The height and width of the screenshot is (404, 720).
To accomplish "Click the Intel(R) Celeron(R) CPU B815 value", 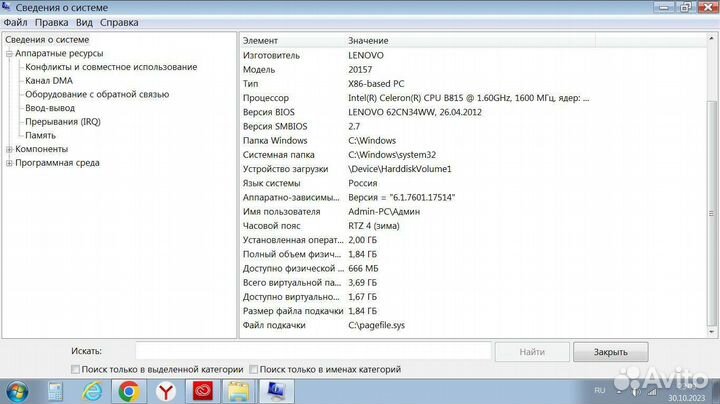I will point(468,98).
